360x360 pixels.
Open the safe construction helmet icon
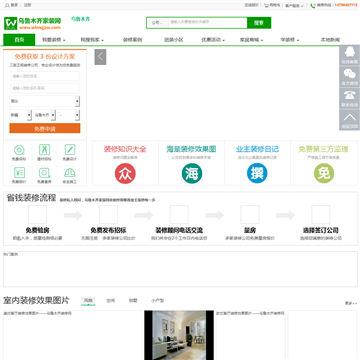[70, 173]
